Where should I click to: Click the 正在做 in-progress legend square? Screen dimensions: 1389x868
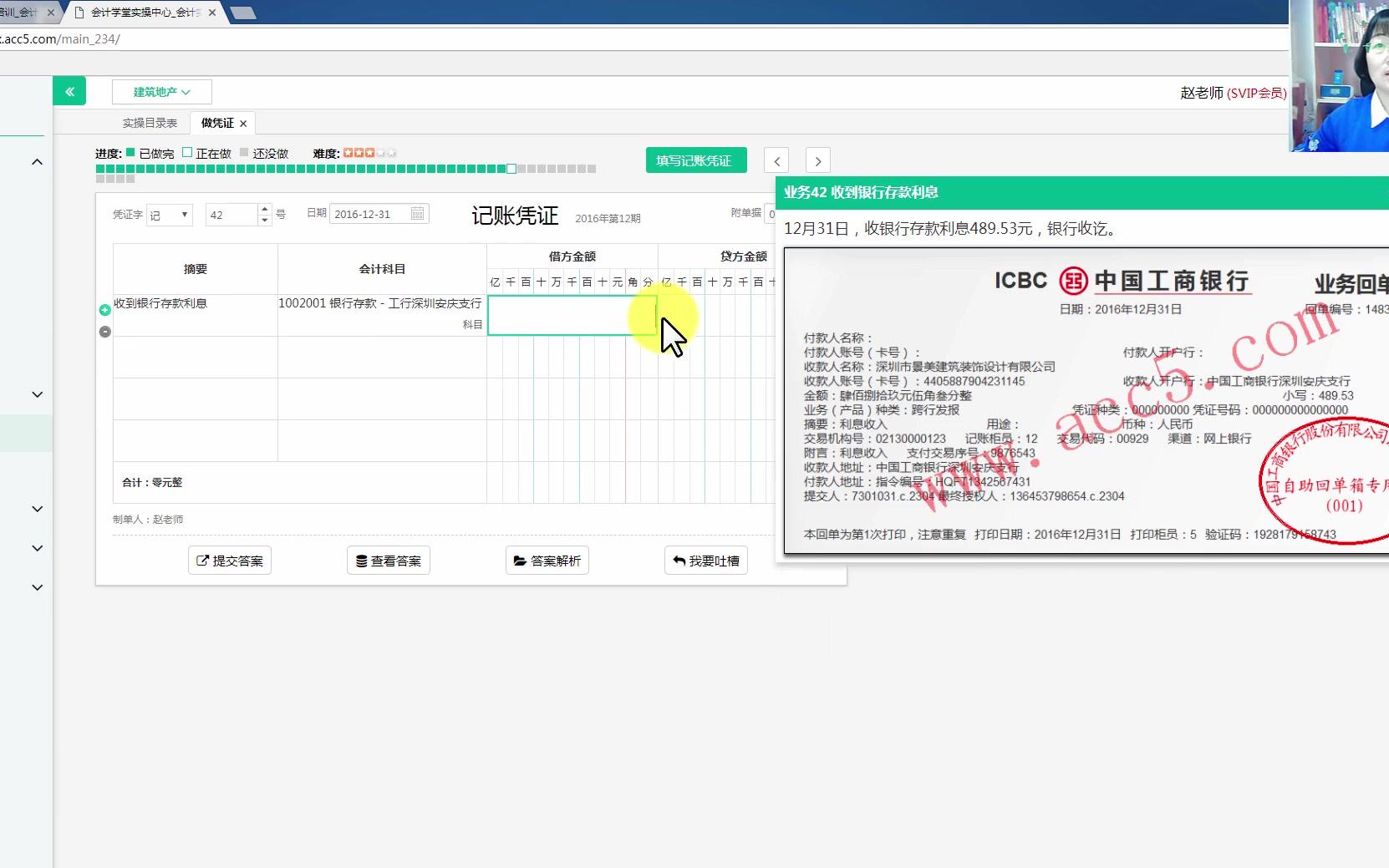pos(189,153)
